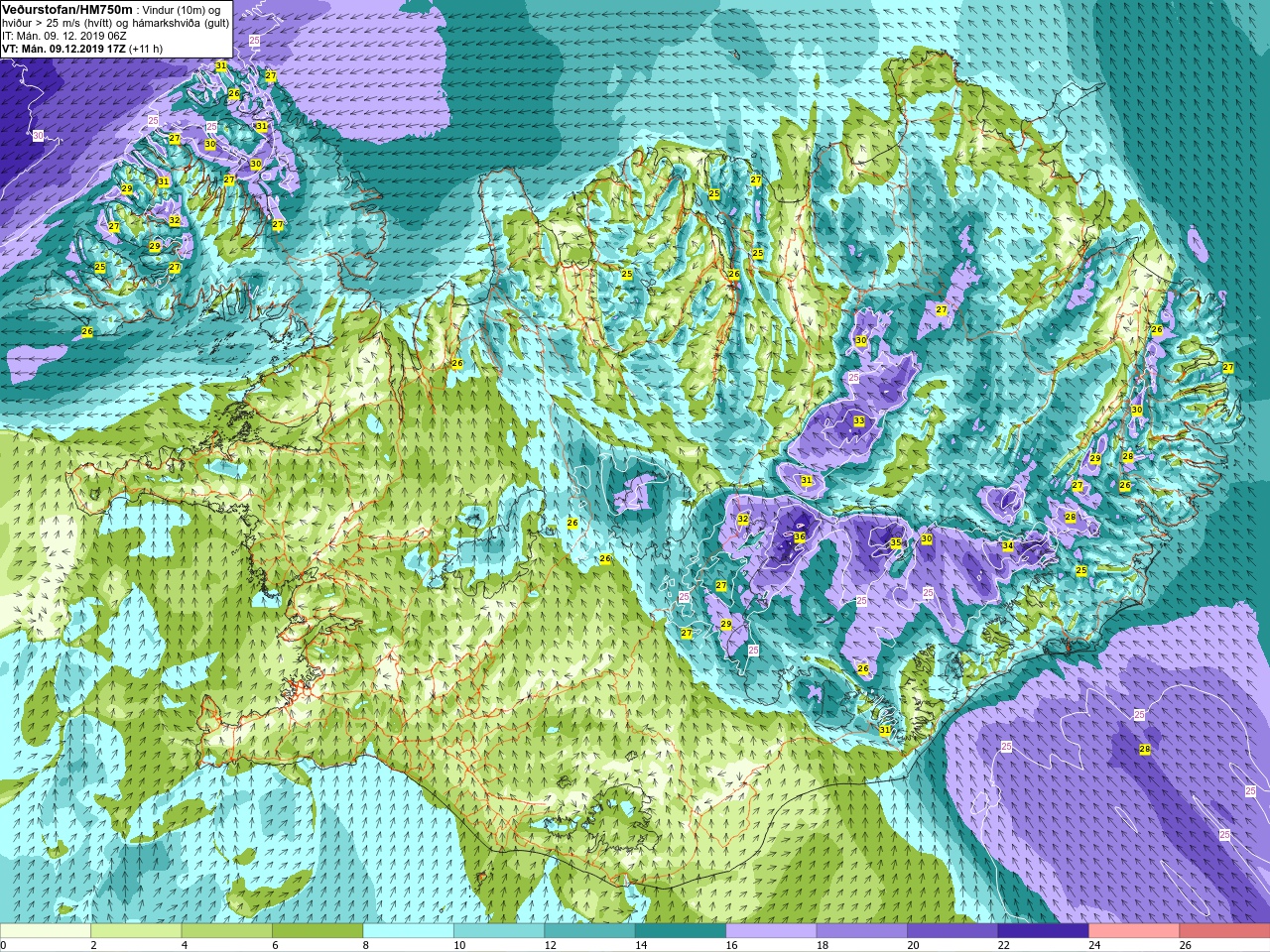Select the pale cyan 8–10 legend swatch

pyautogui.click(x=409, y=931)
